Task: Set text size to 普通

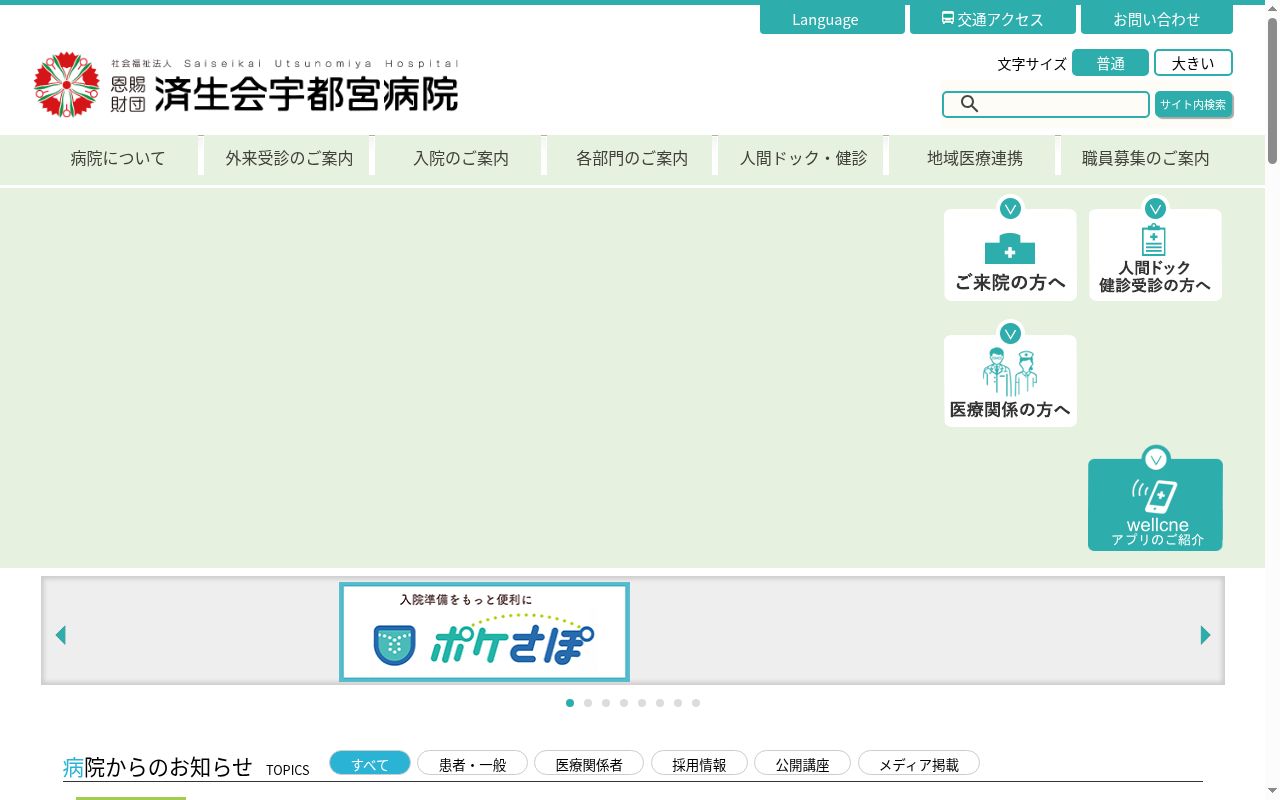Action: coord(1110,63)
